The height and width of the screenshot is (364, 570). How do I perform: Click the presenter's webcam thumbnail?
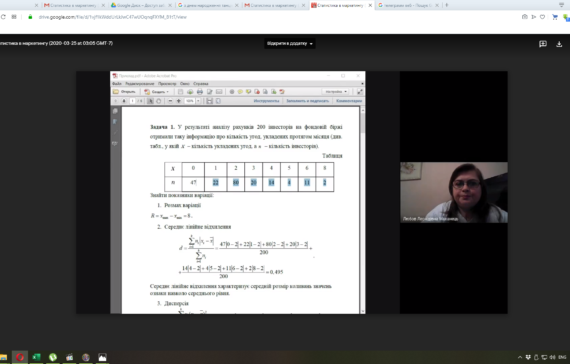[454, 192]
